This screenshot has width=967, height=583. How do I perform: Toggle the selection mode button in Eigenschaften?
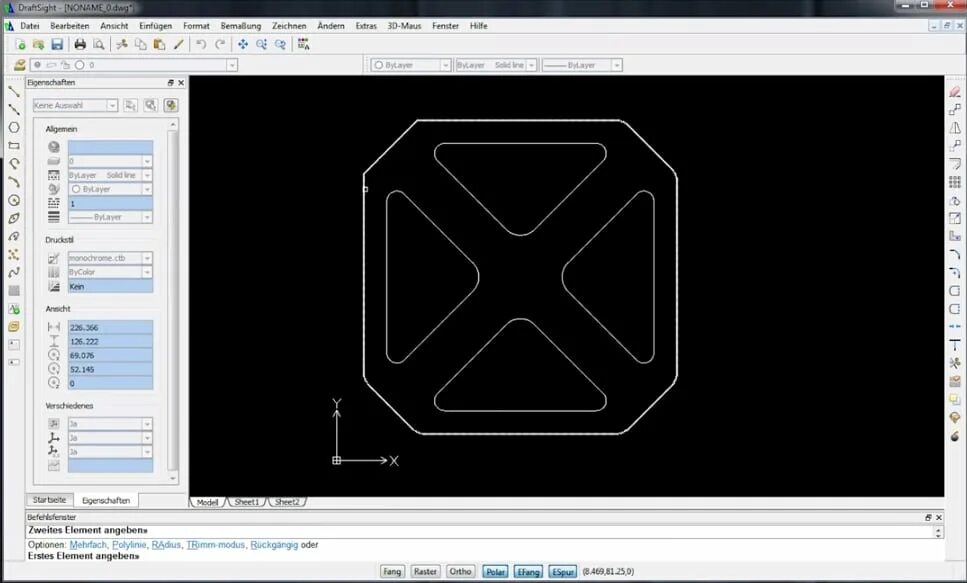[171, 105]
